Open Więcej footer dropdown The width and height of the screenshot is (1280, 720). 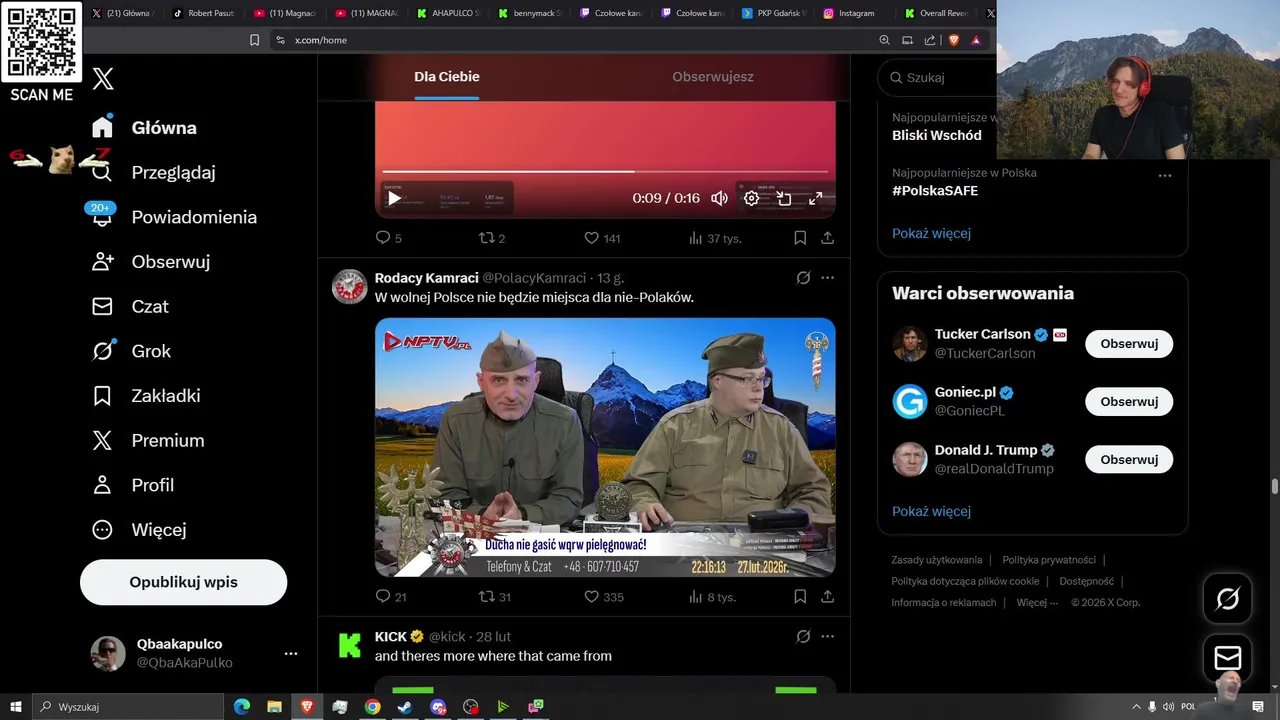coord(1037,603)
